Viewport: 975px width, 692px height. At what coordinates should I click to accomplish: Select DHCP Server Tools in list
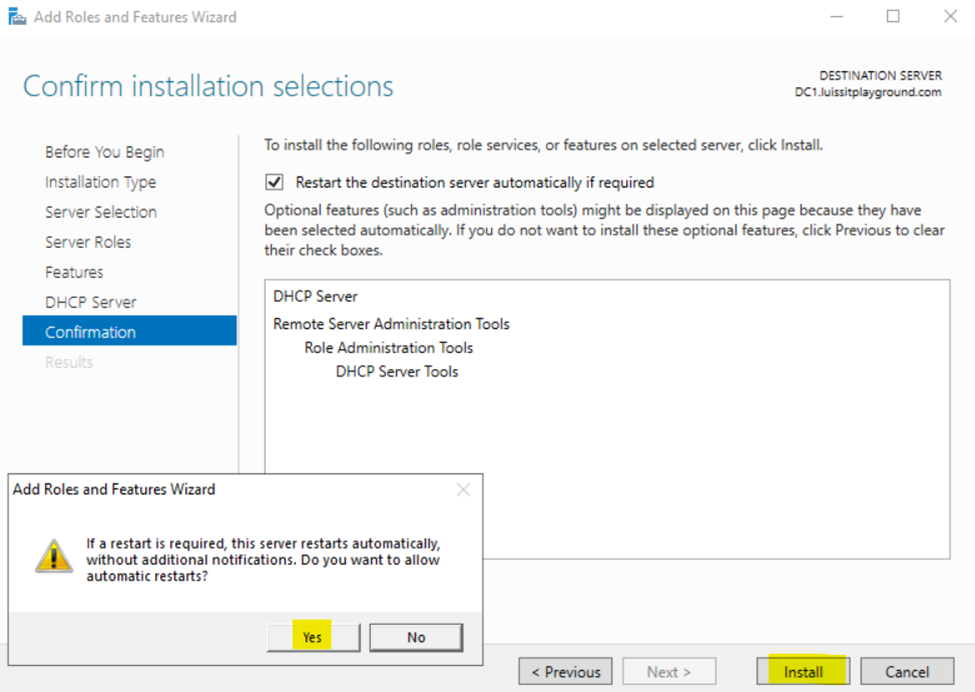point(397,371)
